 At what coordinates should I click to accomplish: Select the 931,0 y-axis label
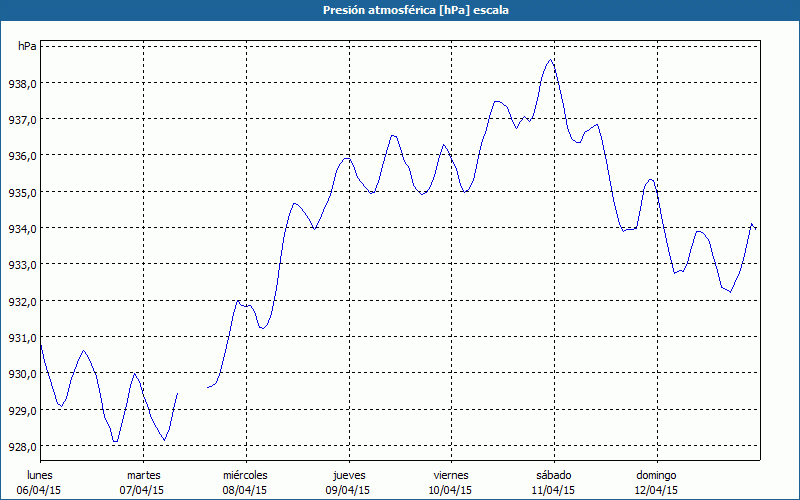[x=22, y=338]
